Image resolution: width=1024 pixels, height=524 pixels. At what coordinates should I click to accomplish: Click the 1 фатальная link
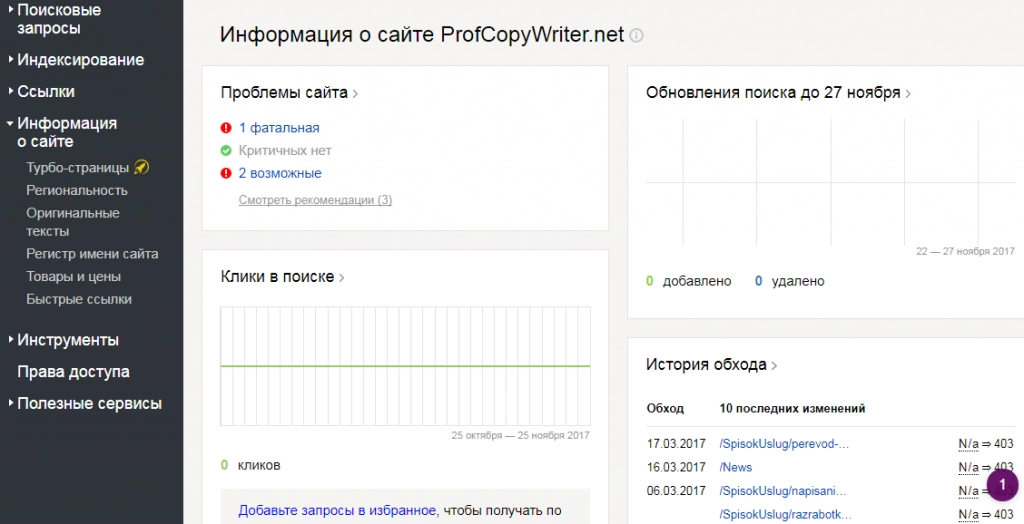tap(279, 128)
